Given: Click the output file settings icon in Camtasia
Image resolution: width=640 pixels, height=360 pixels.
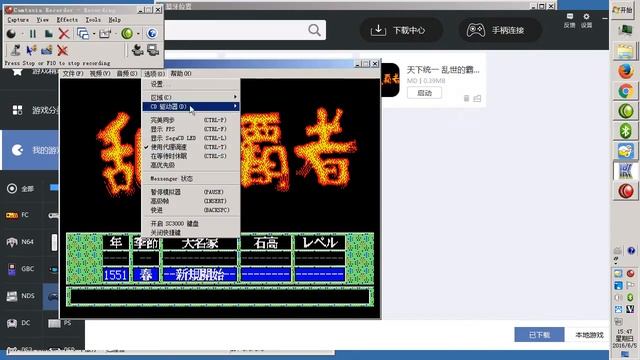Looking at the screenshot, I should click(105, 33).
